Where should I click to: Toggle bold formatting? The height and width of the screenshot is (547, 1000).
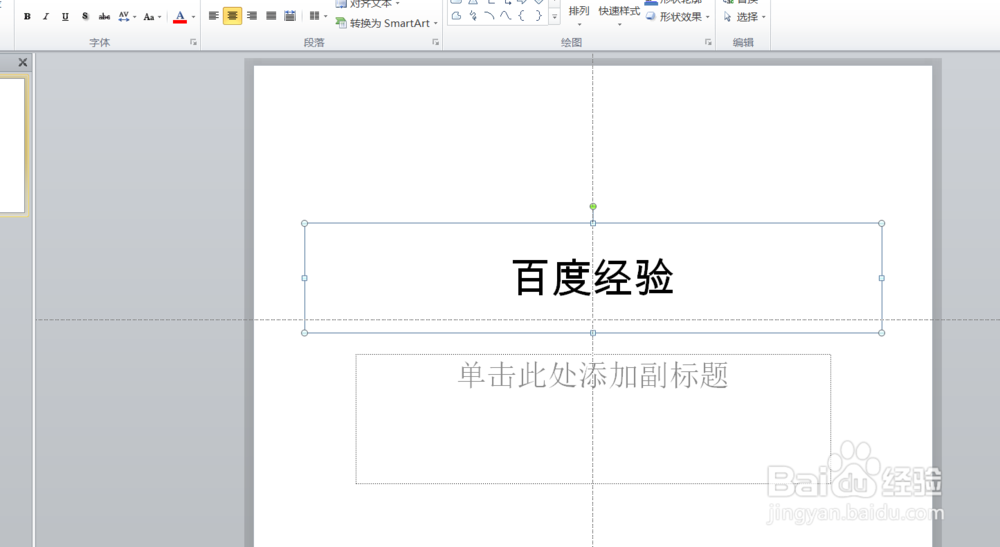27,17
